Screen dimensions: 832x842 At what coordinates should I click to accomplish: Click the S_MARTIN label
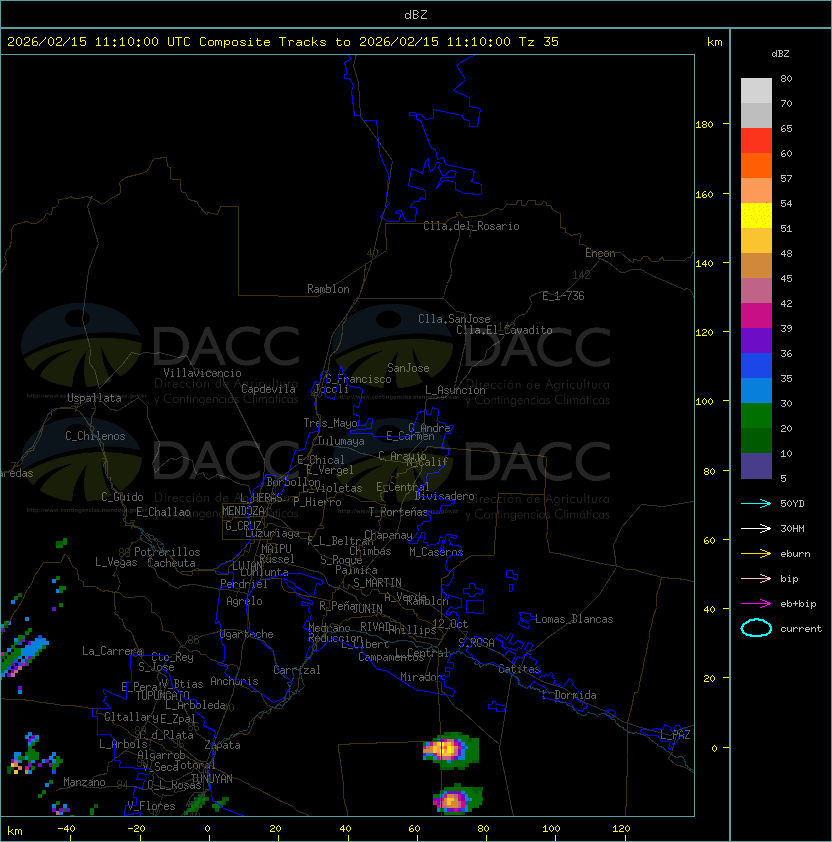(377, 583)
